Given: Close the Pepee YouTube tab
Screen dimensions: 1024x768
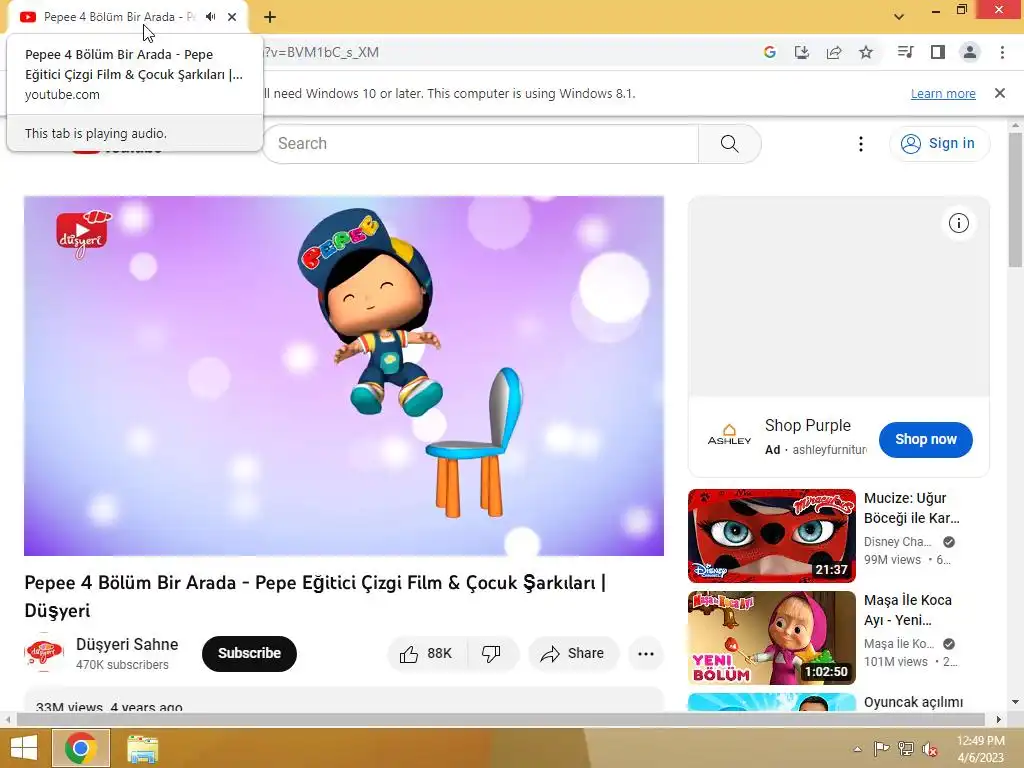Looking at the screenshot, I should pos(232,17).
